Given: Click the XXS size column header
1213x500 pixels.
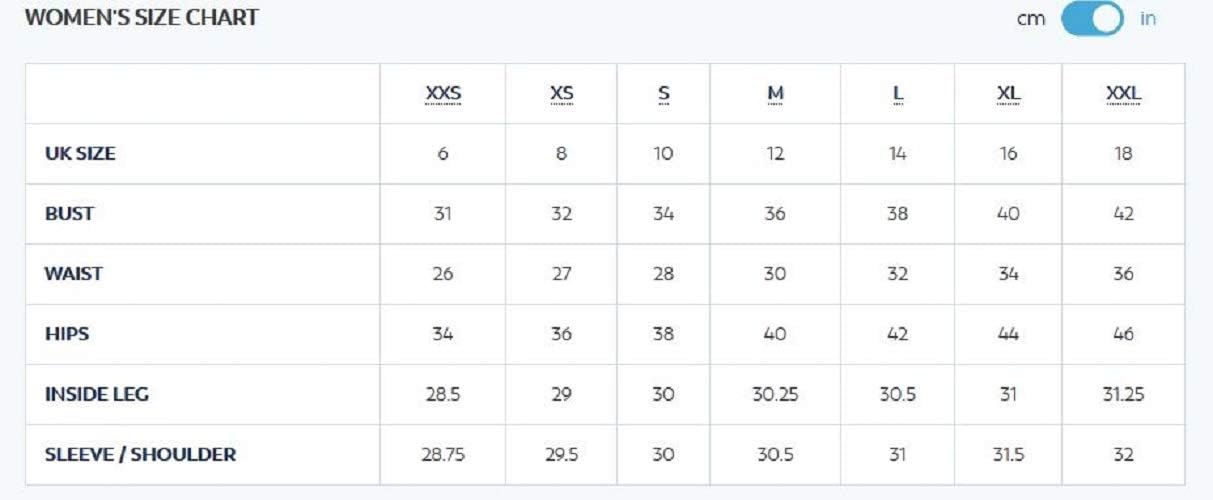Looking at the screenshot, I should pyautogui.click(x=443, y=94).
